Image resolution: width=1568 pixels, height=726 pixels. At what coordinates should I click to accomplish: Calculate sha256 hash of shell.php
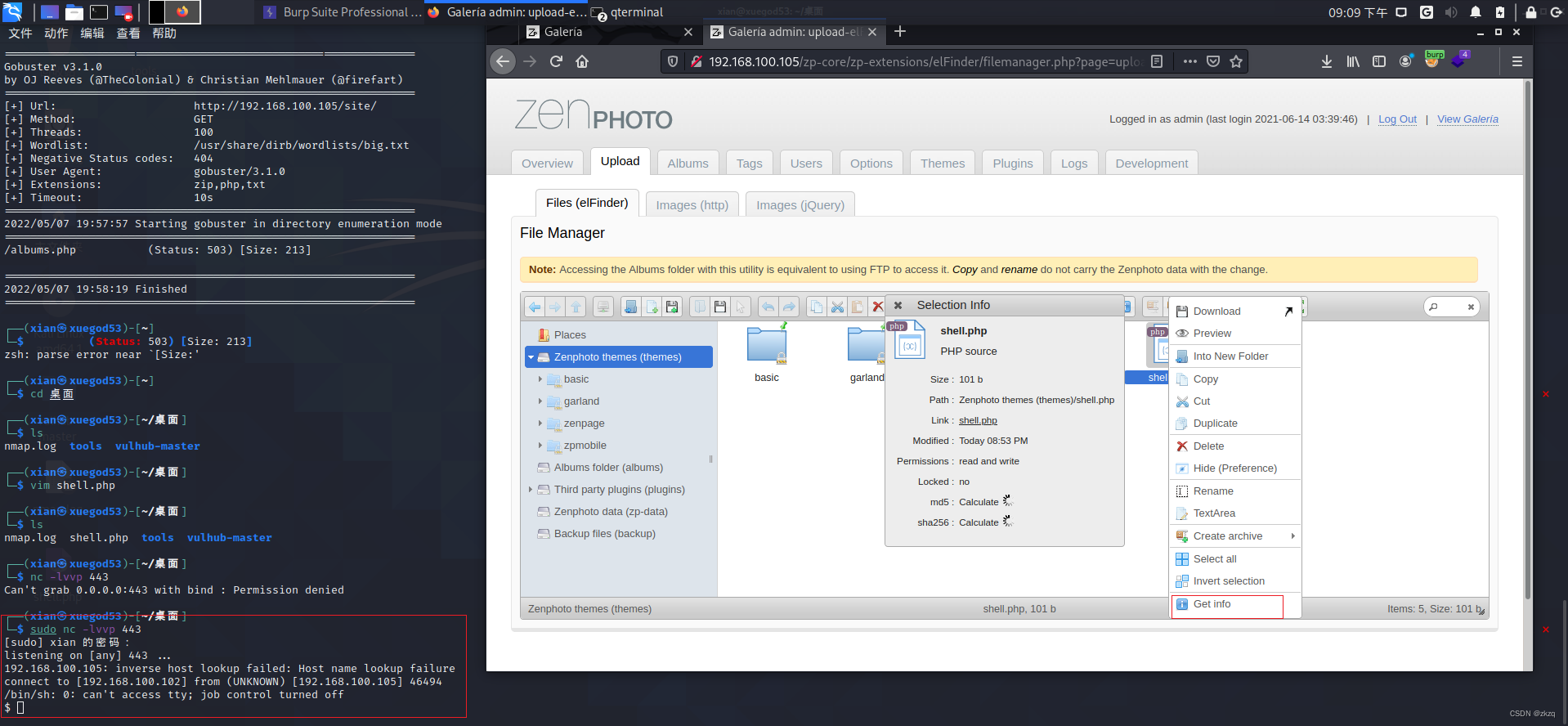[979, 522]
